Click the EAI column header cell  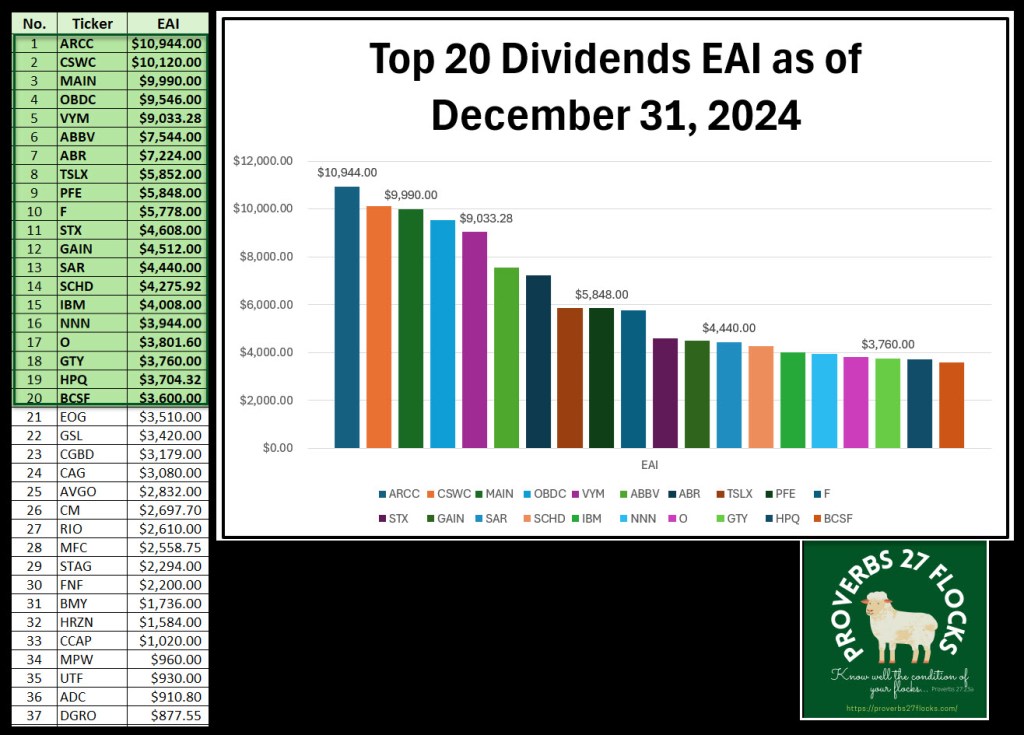(x=167, y=24)
